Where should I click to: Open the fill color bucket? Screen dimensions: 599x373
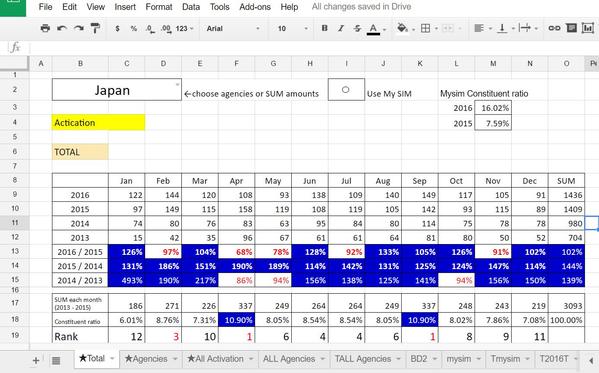tap(402, 28)
